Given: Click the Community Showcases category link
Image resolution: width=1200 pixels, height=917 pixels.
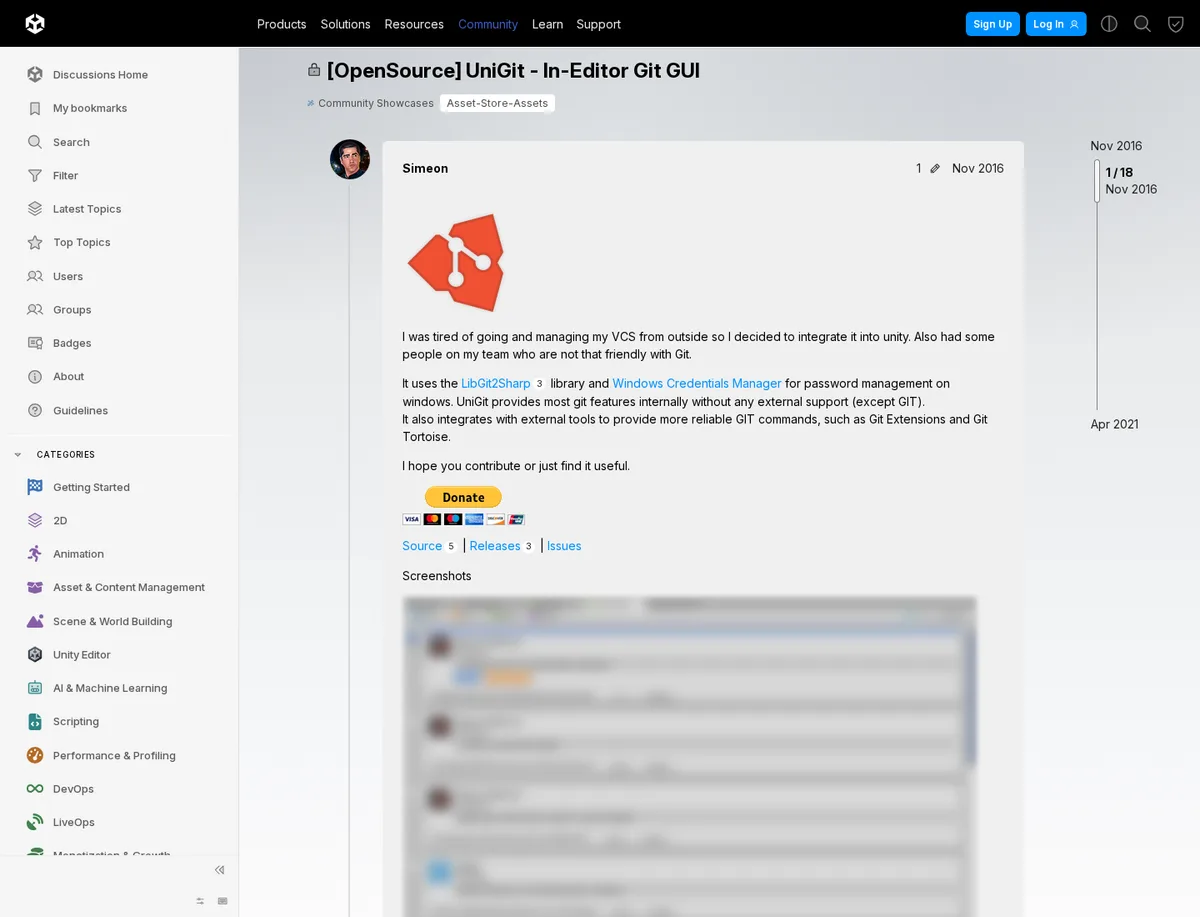Looking at the screenshot, I should pos(371,103).
